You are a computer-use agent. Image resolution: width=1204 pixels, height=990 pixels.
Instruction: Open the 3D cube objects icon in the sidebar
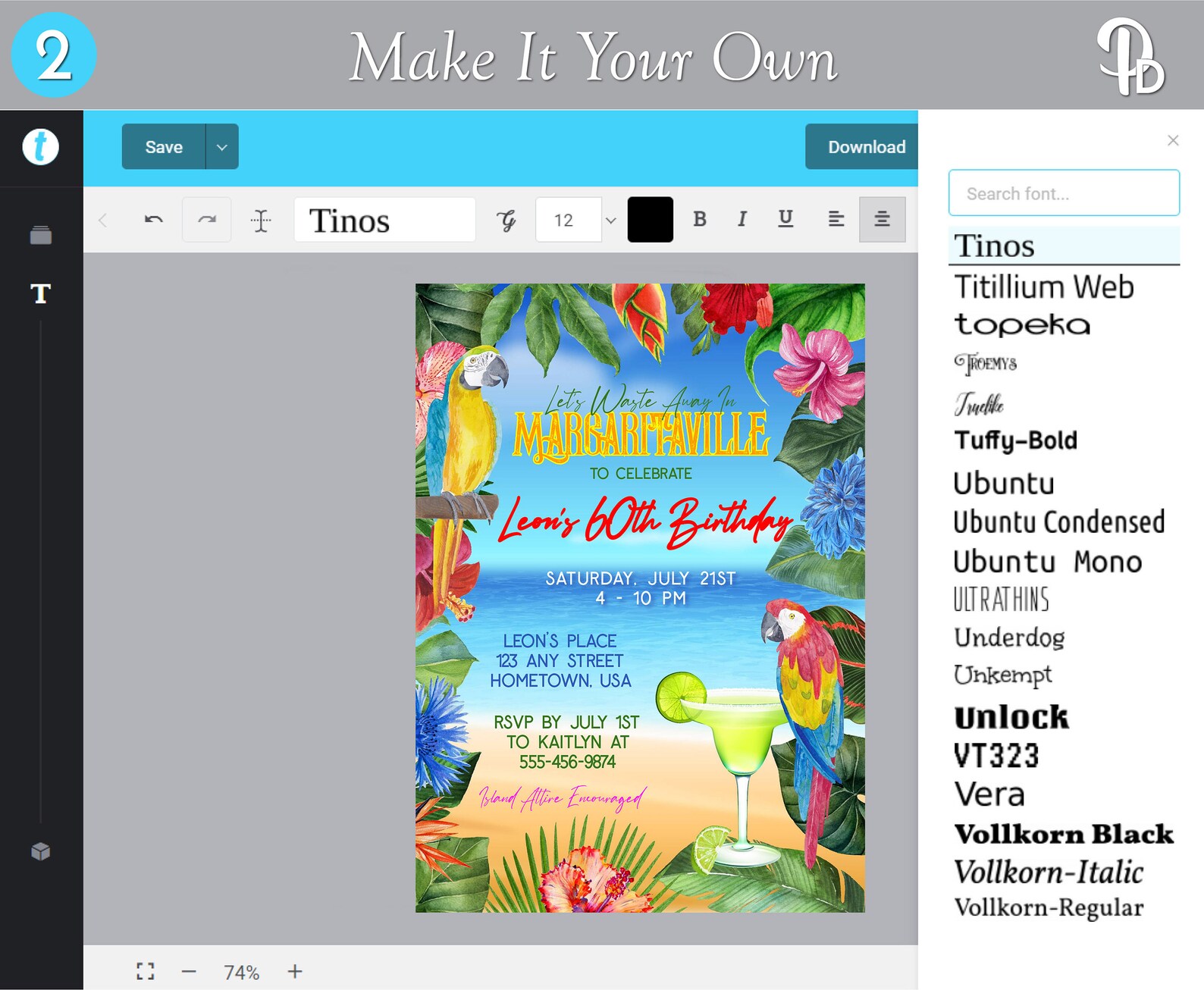coord(41,852)
